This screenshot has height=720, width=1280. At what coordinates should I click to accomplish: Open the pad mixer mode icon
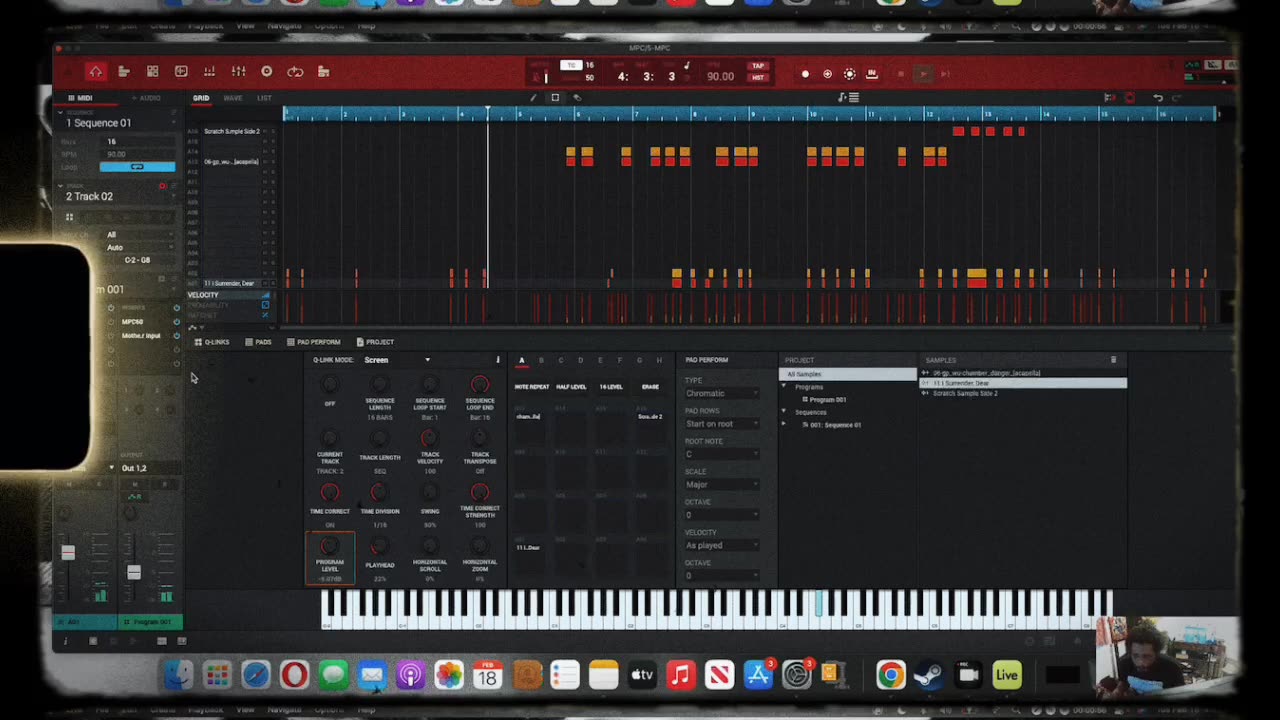pos(209,72)
